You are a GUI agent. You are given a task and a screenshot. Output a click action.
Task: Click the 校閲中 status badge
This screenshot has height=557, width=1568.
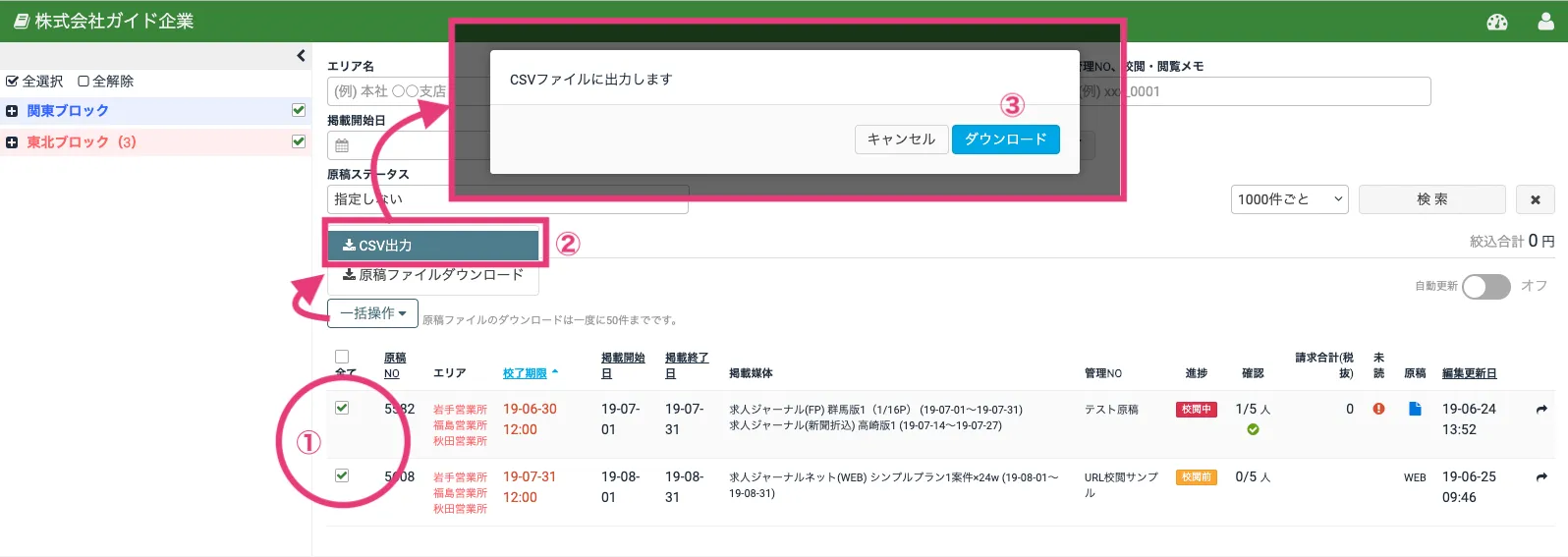point(1196,410)
